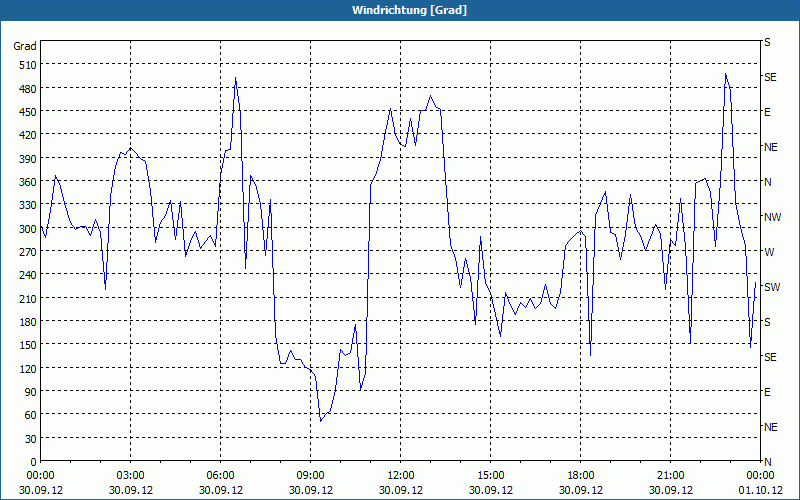Pick the 60 degree axis label
This screenshot has width=800, height=500.
(x=31, y=415)
